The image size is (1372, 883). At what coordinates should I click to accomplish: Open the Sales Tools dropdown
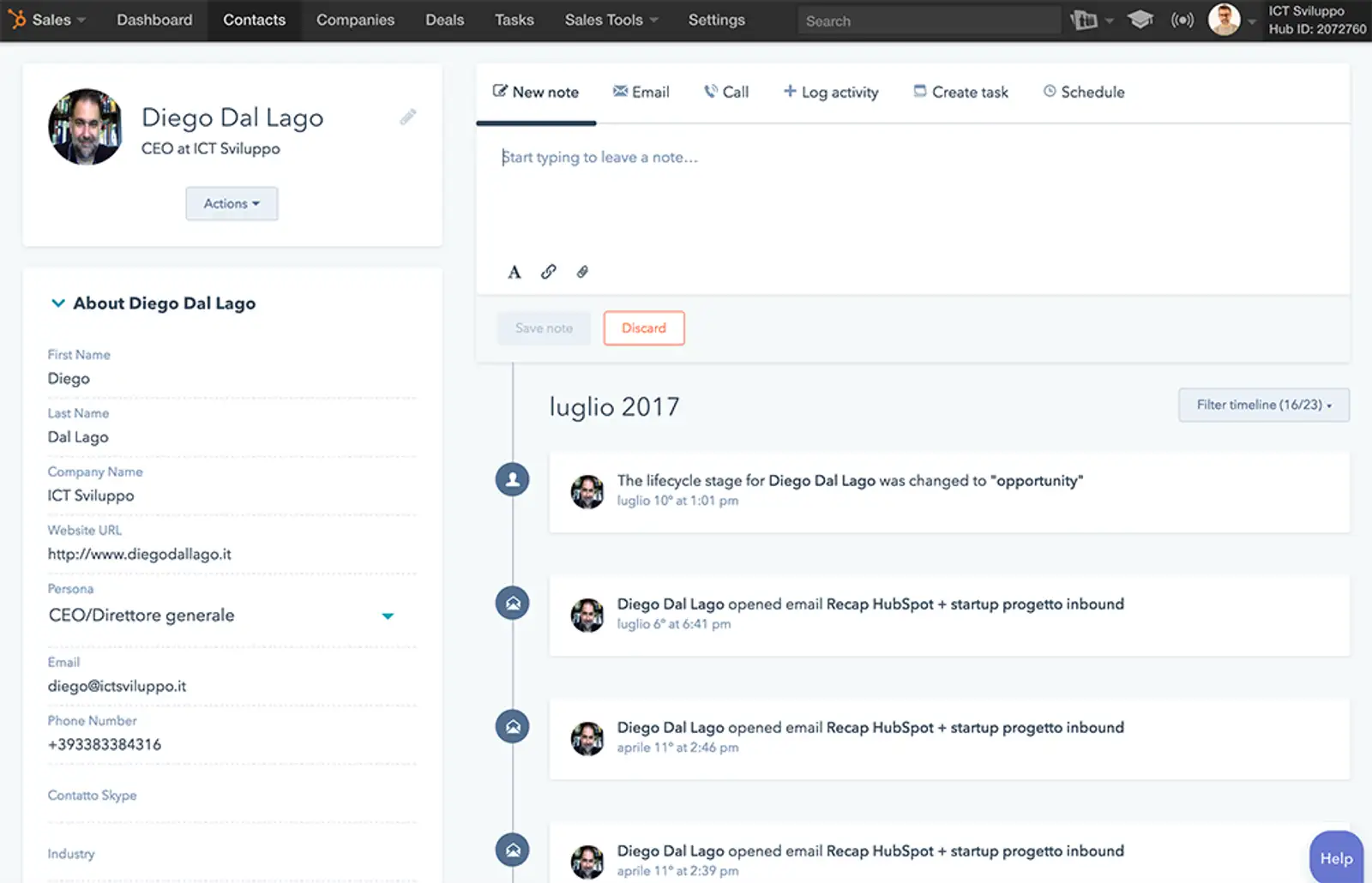pos(611,20)
